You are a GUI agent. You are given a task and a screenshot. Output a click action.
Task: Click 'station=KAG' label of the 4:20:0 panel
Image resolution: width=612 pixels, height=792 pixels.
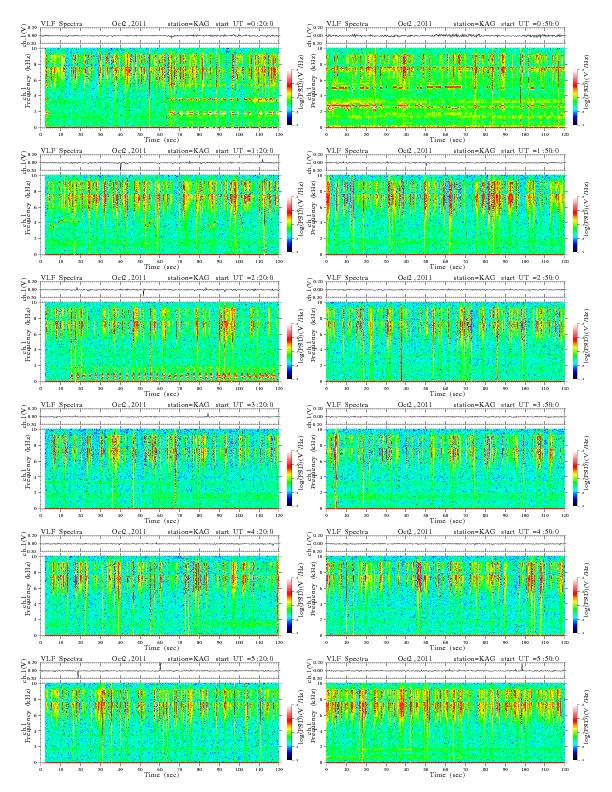point(188,532)
